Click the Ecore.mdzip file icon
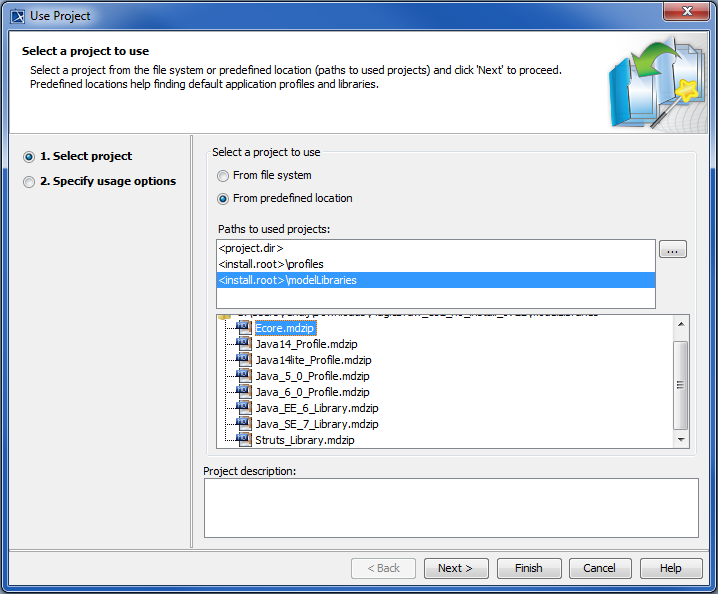 [244, 327]
